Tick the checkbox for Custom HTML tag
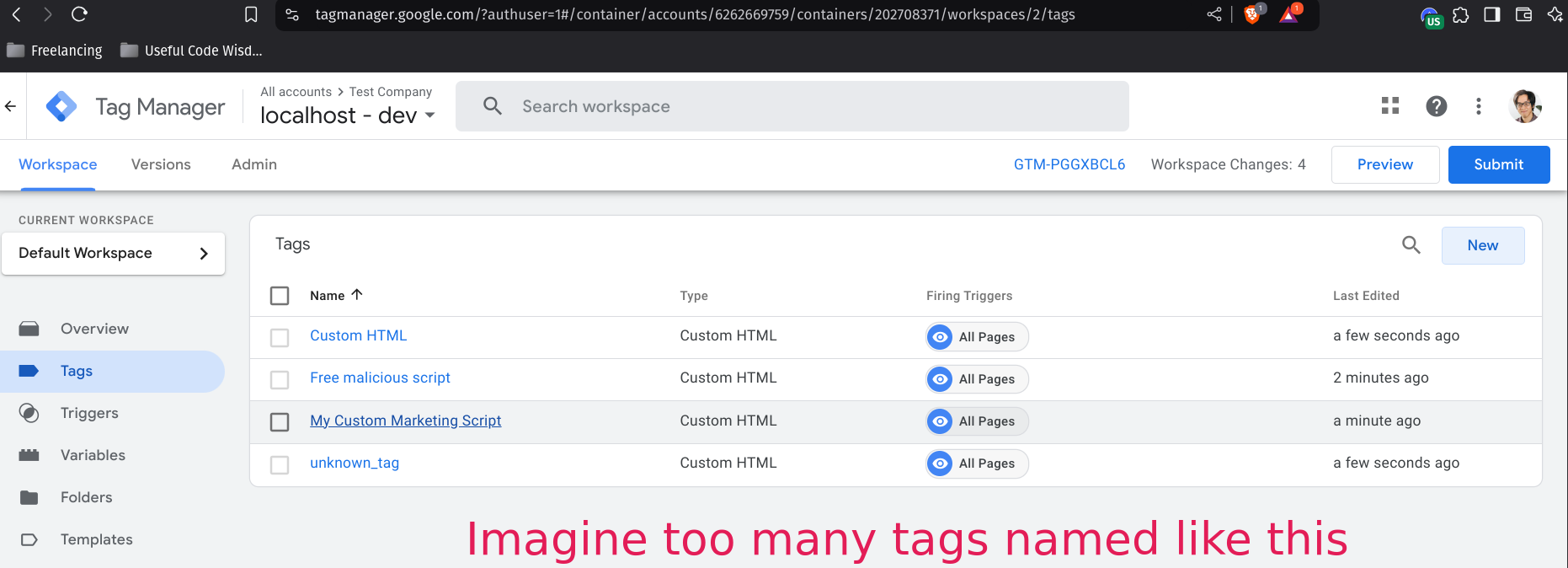 point(280,337)
